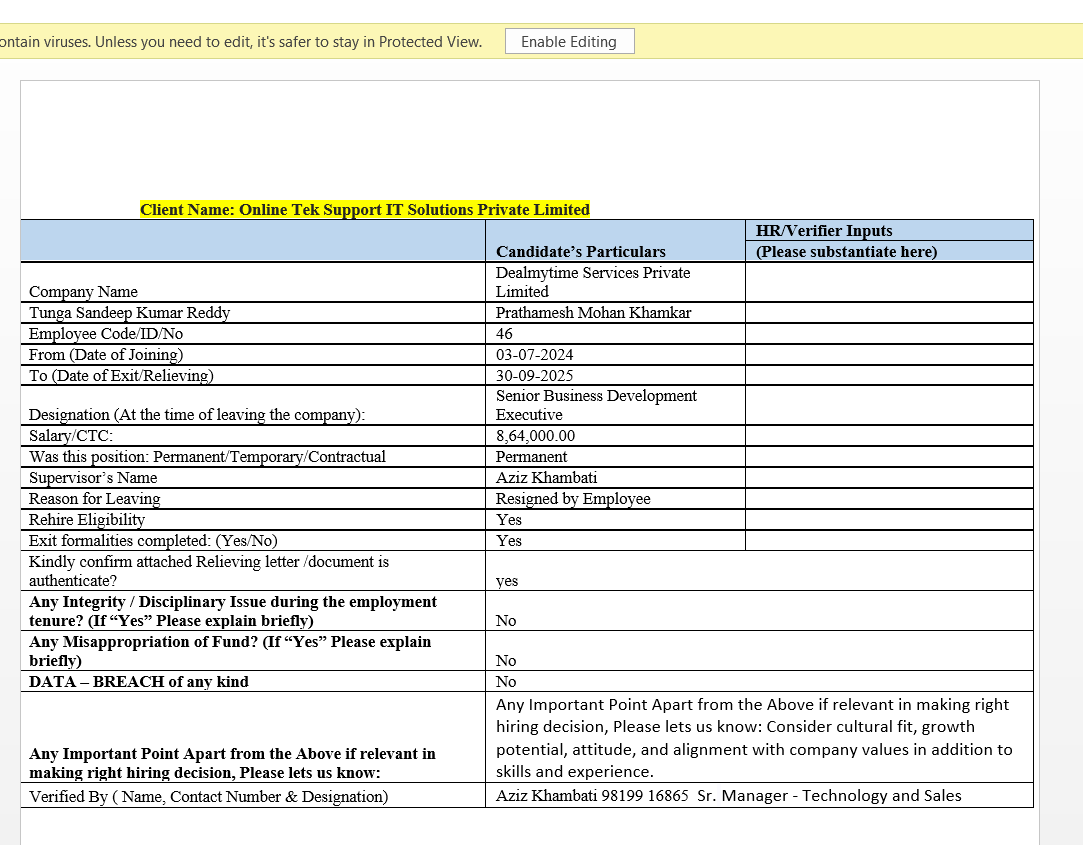
Task: Click the highlighted Client Name heading
Action: tap(365, 209)
